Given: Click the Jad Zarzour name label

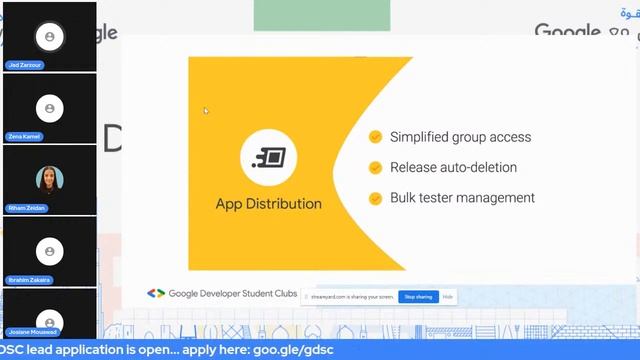Looking at the screenshot, I should pos(25,65).
